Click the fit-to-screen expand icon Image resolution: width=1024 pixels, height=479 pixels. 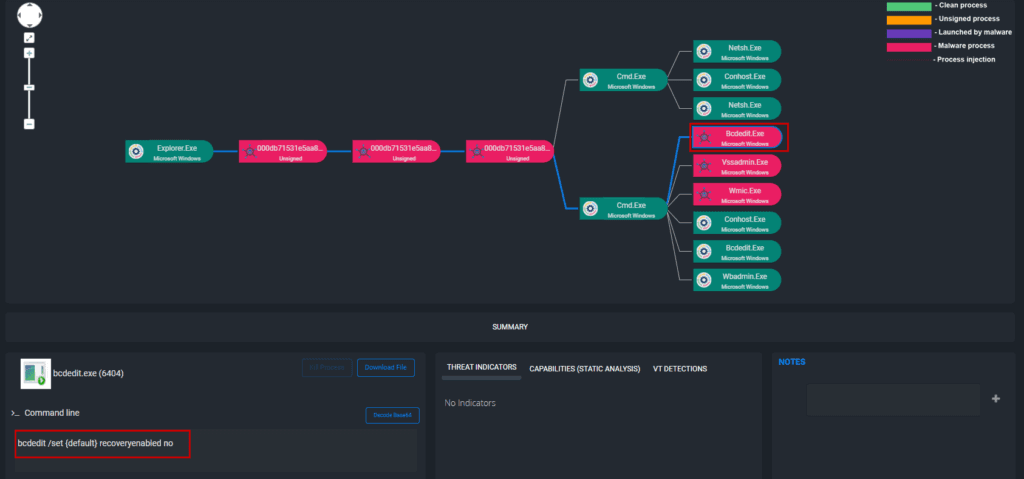click(29, 38)
